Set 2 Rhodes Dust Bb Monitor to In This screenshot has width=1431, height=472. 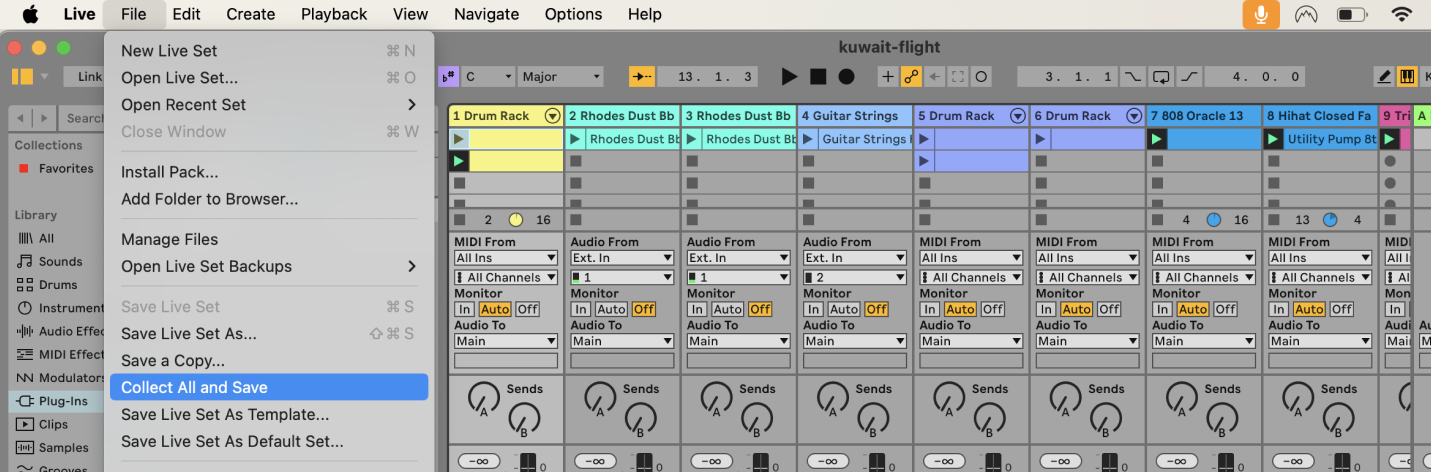pos(580,309)
